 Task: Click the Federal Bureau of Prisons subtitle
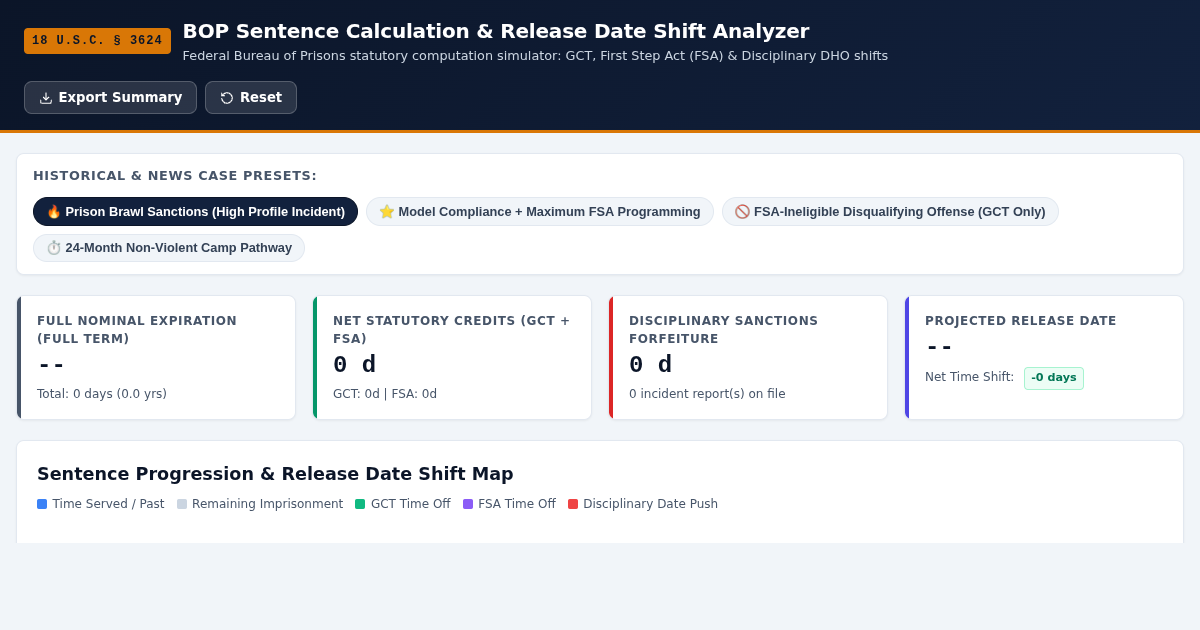point(535,56)
